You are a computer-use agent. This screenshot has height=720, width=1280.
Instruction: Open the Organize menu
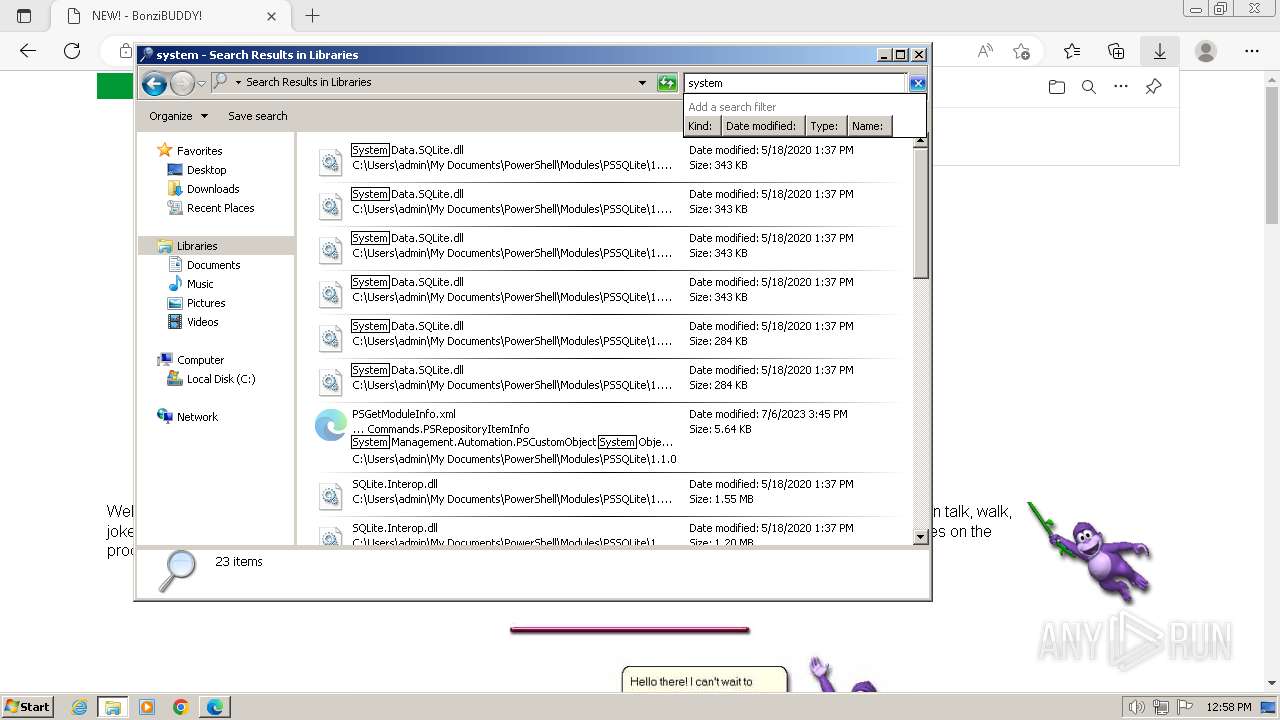[178, 116]
